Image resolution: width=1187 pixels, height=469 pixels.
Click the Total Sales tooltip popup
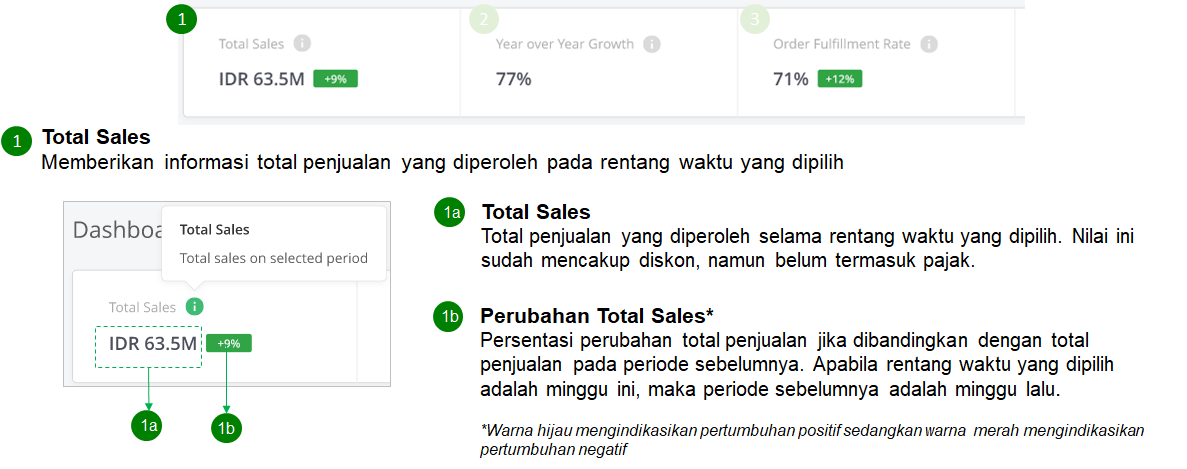click(x=274, y=244)
